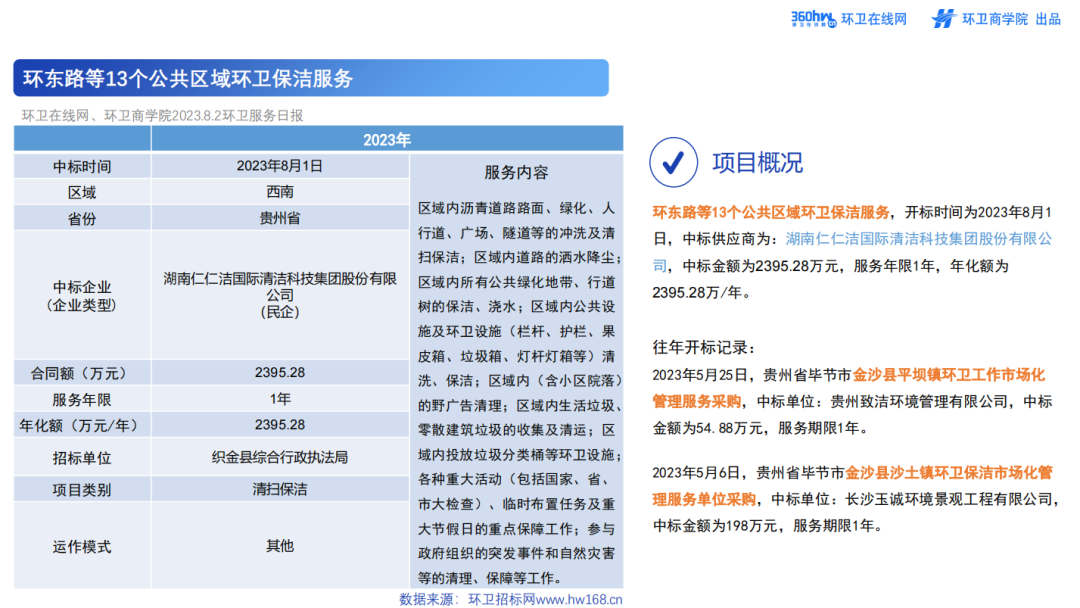Click the 合同额（万元） label

click(82, 373)
